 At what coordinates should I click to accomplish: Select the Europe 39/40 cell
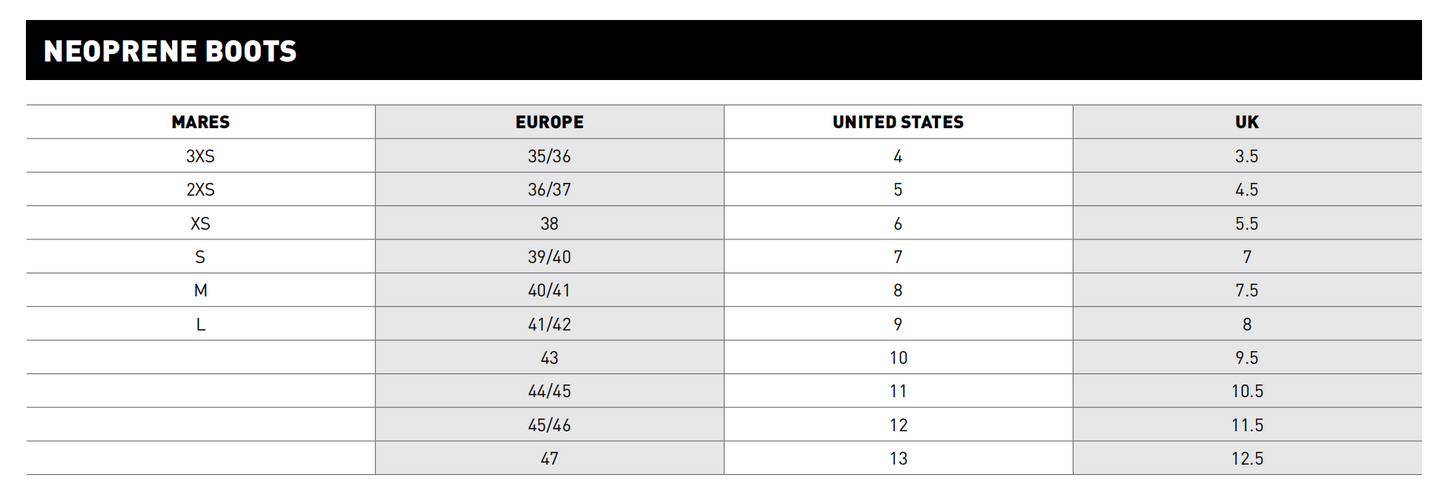(x=549, y=257)
